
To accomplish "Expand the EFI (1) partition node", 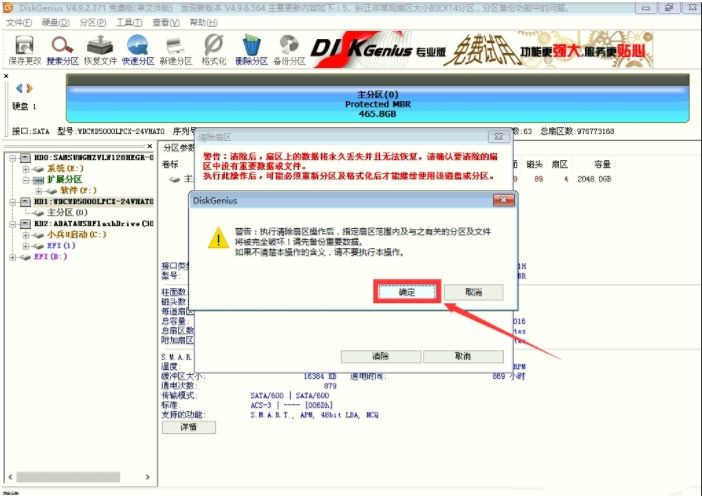I will 26,246.
